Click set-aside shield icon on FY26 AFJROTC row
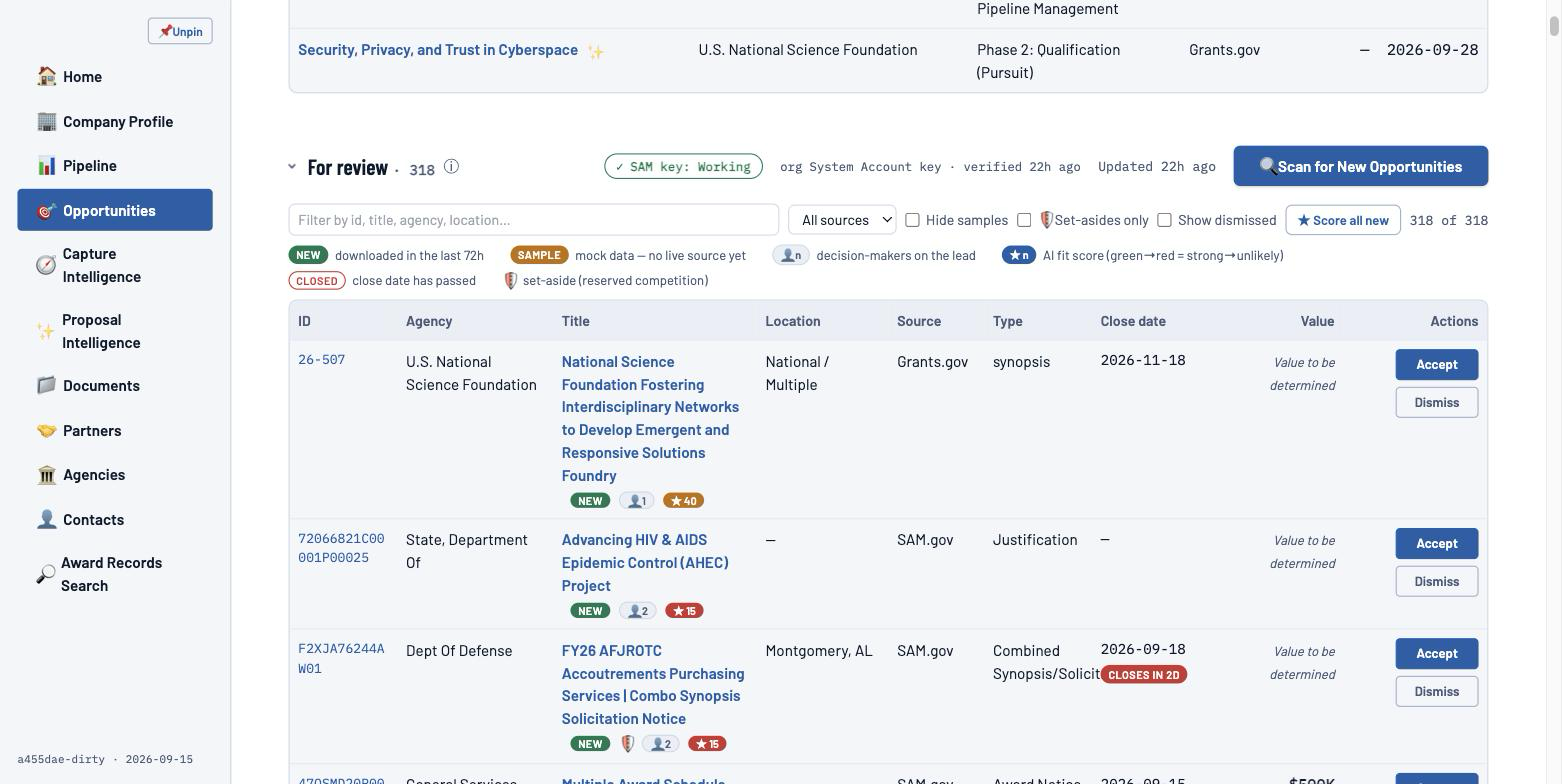The height and width of the screenshot is (784, 1562). pyautogui.click(x=627, y=743)
